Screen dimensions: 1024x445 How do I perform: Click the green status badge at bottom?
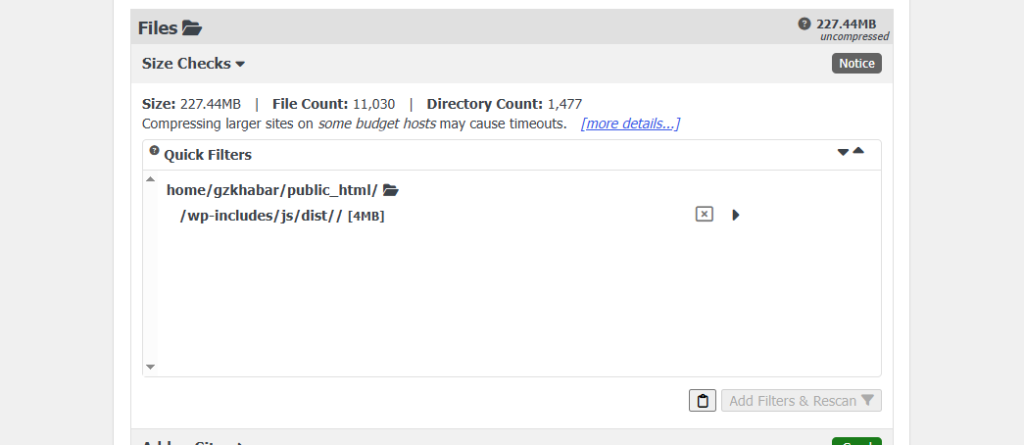point(857,442)
